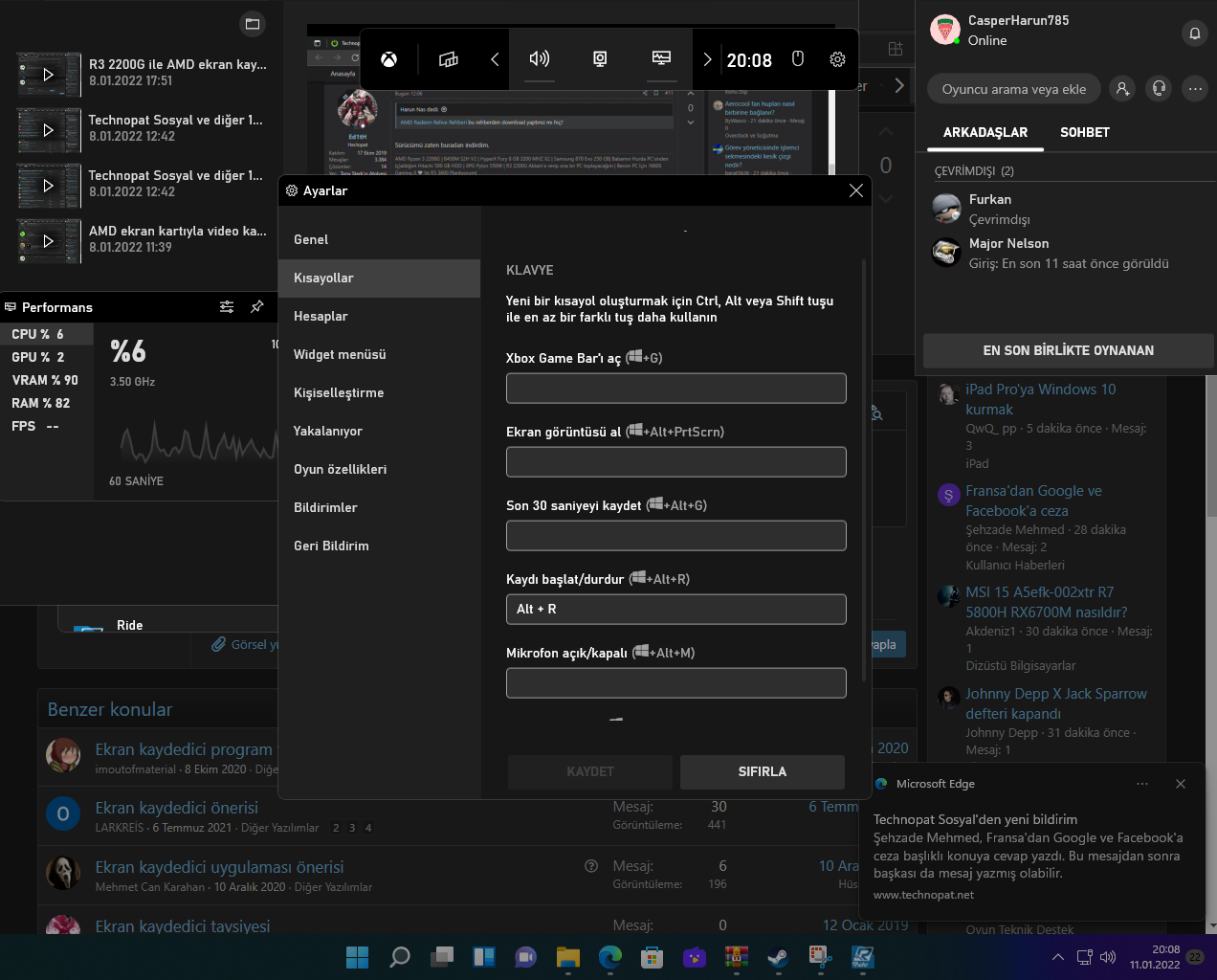The image size is (1217, 980).
Task: Select the FPS row in Performans
Action: point(47,426)
